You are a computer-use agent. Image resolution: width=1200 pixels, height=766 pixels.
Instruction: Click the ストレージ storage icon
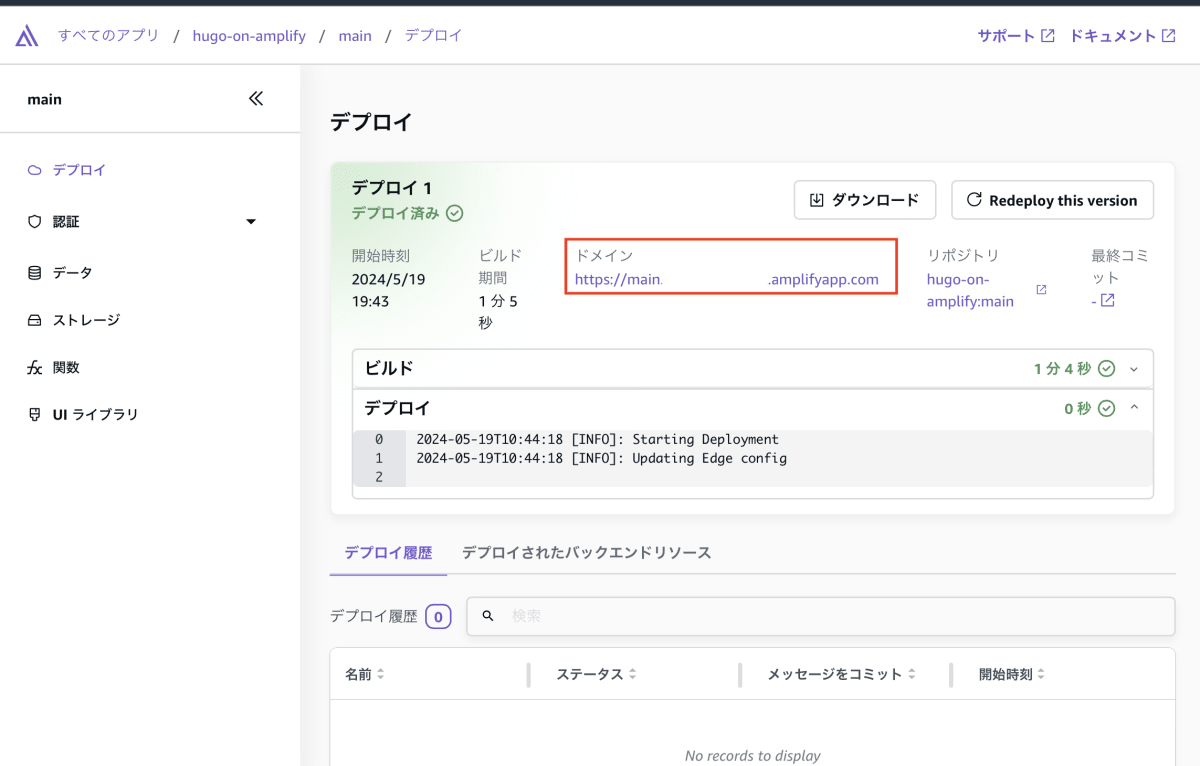point(35,320)
